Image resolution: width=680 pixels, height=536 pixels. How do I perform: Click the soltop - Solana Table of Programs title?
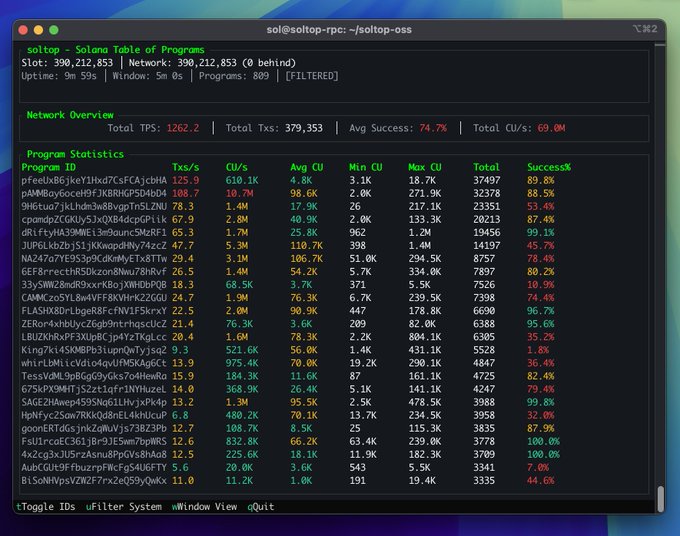[115, 50]
